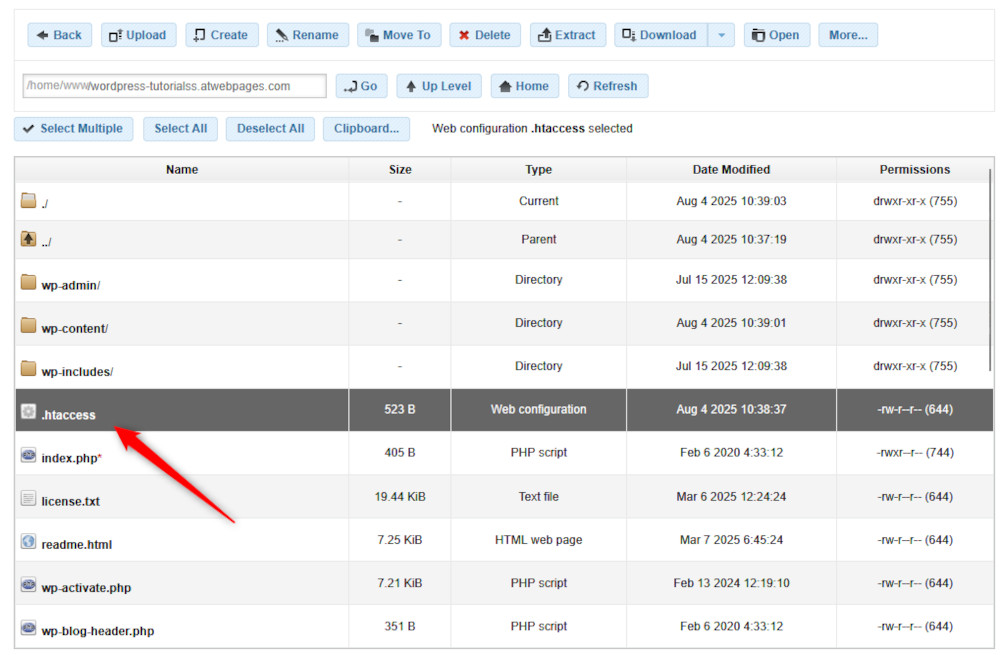Screen dimensions: 1000x655
Task: Click the Extract button
Action: click(567, 34)
